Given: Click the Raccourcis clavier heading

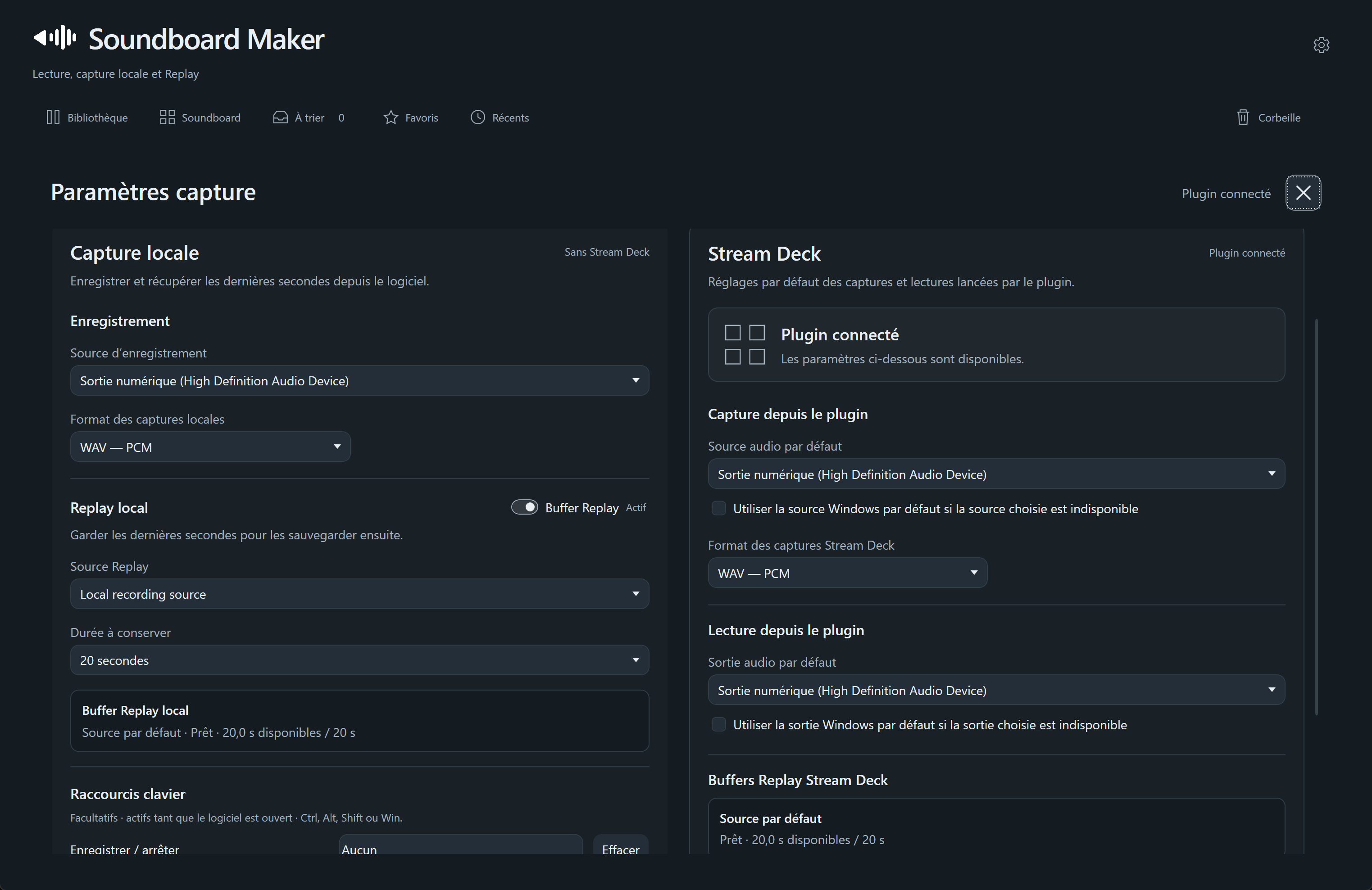Looking at the screenshot, I should 128,794.
